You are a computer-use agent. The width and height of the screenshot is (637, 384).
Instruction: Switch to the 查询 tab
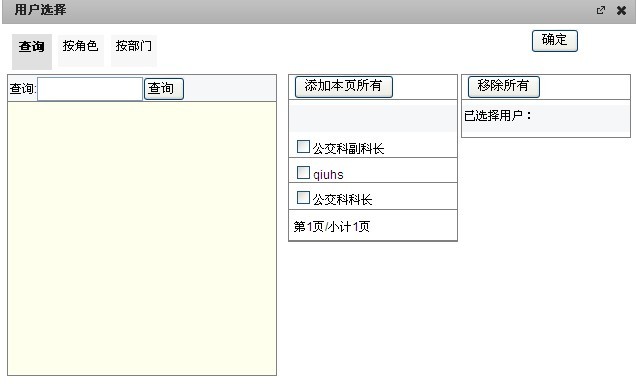[x=32, y=51]
